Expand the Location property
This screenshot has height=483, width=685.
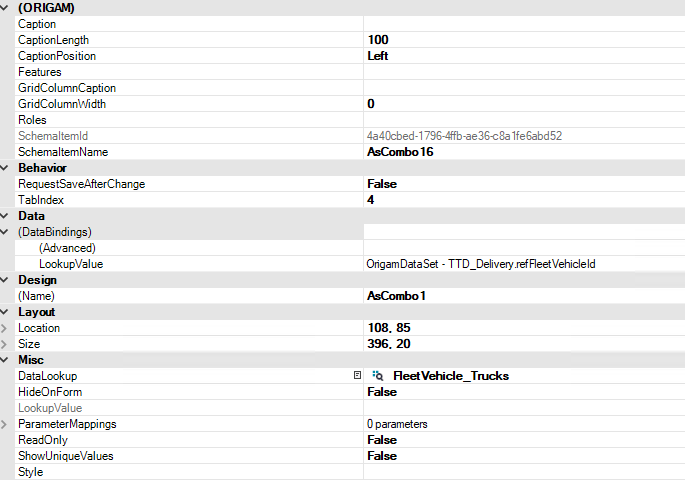click(x=6, y=328)
